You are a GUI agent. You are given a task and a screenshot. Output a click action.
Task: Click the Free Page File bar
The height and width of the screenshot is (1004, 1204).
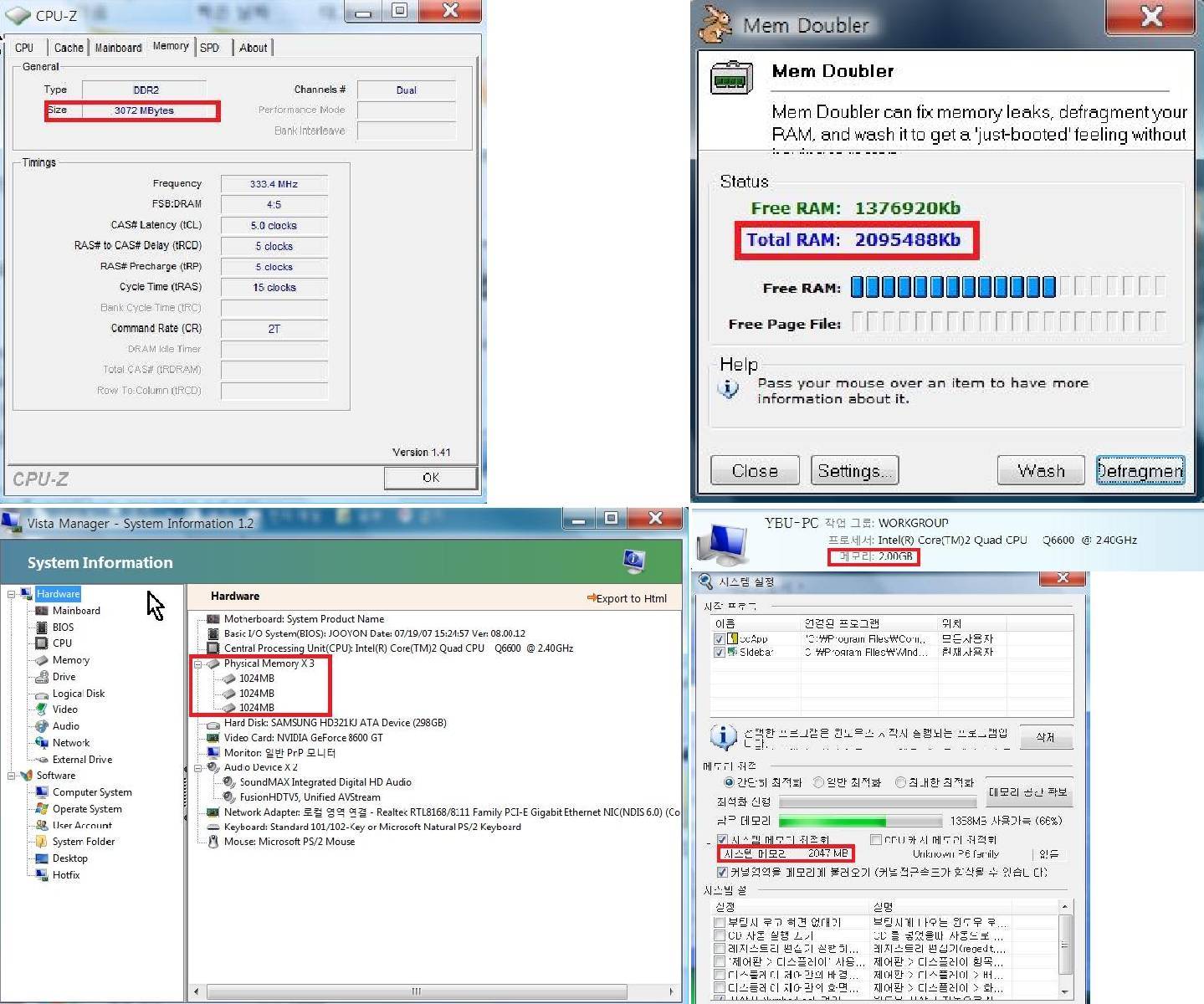pyautogui.click(x=1008, y=321)
